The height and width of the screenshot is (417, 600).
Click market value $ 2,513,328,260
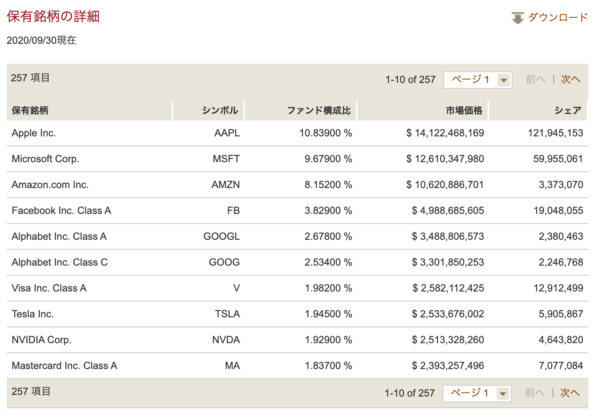(x=448, y=340)
